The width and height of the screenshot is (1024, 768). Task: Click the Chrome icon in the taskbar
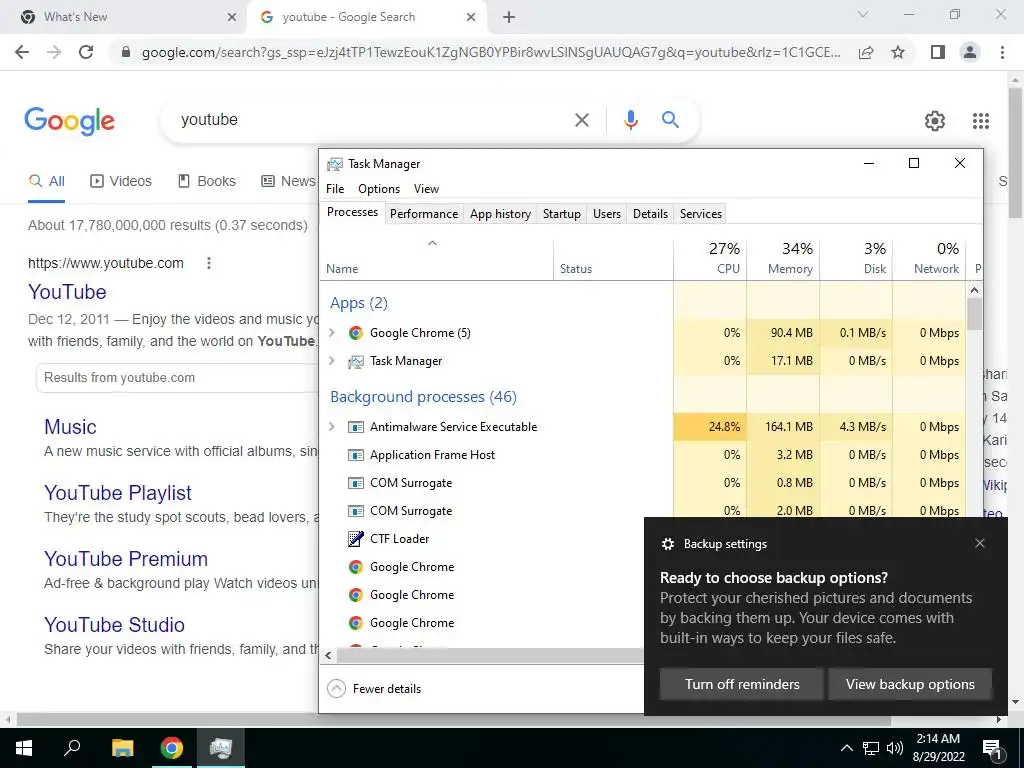point(171,748)
